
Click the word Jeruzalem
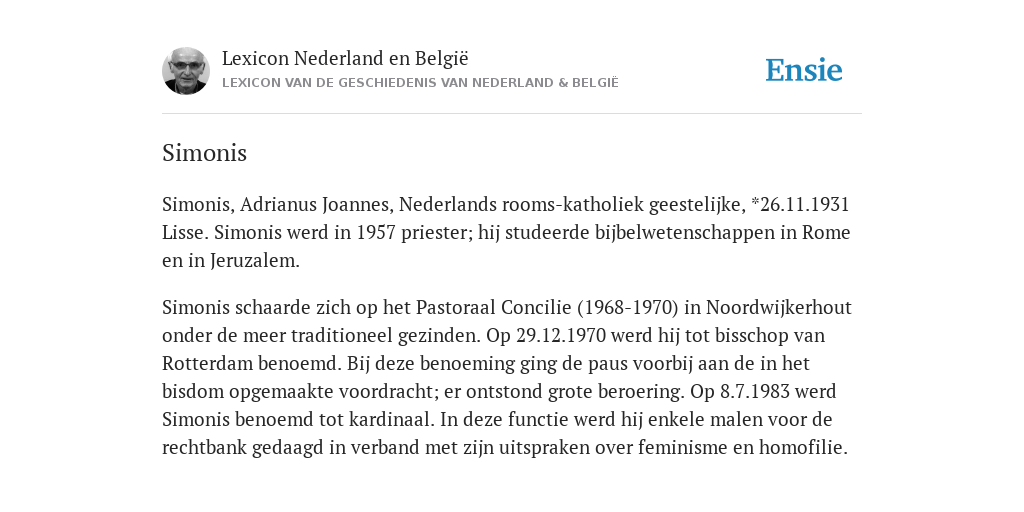point(254,261)
